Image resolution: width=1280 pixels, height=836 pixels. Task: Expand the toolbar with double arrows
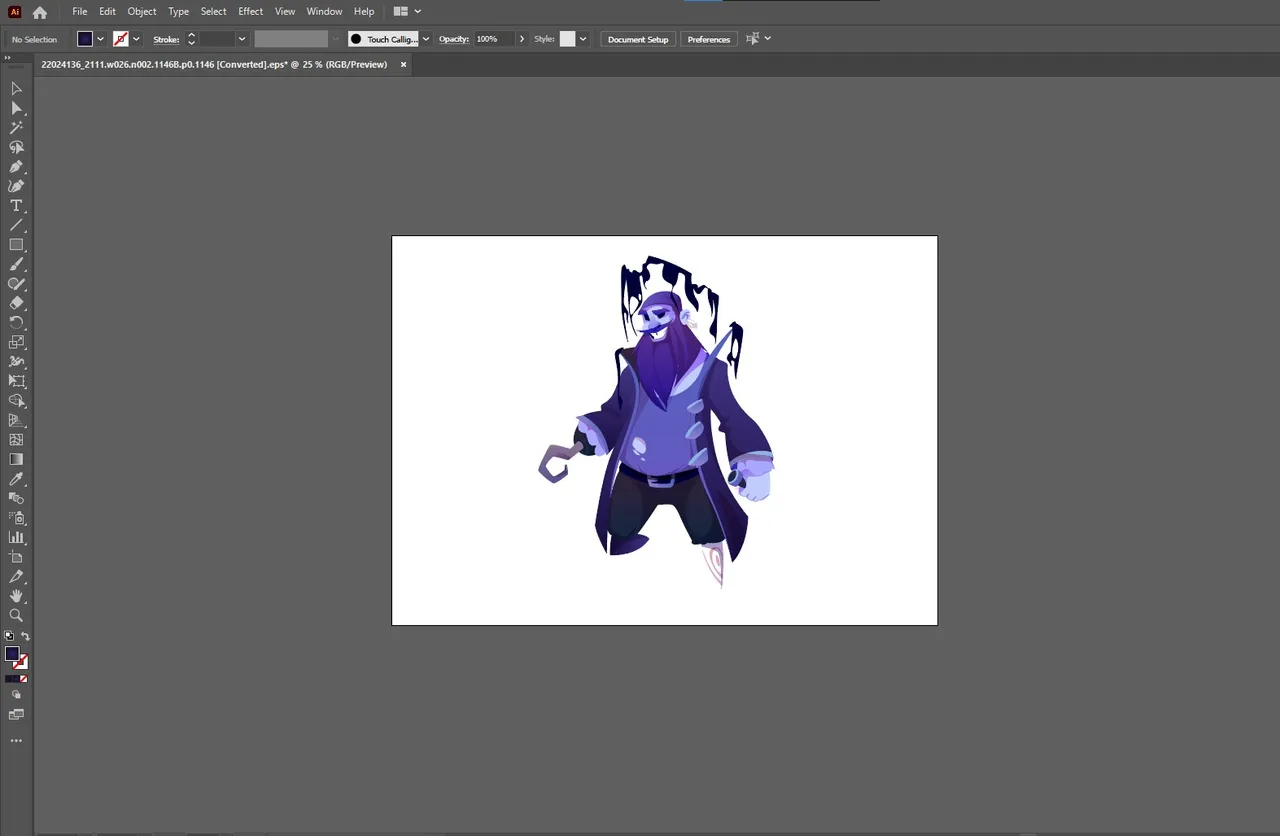click(x=7, y=58)
